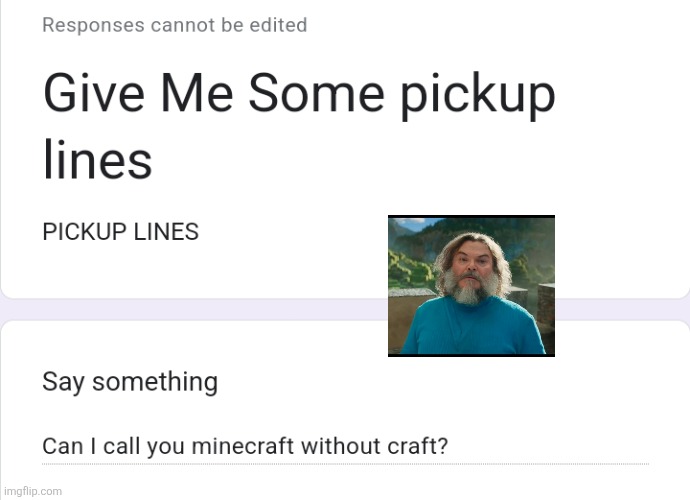This screenshot has width=690, height=500.
Task: Click the 'Say something' question label
Action: 130,382
